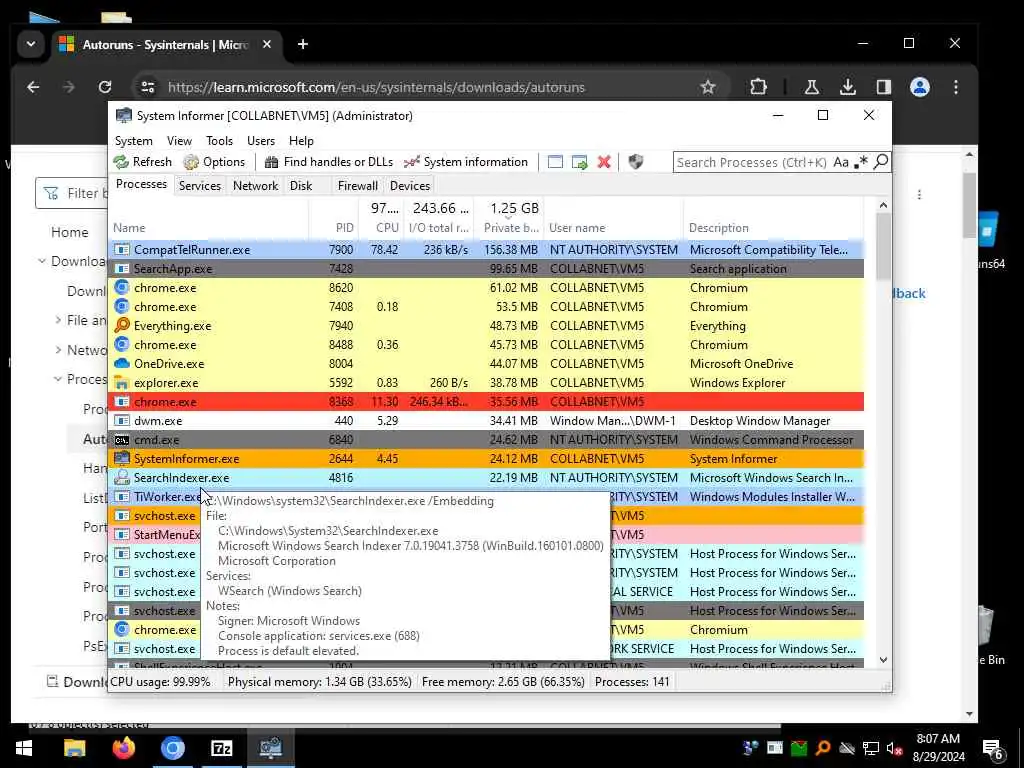The width and height of the screenshot is (1024, 768).
Task: Open the Users menu
Action: 261,141
